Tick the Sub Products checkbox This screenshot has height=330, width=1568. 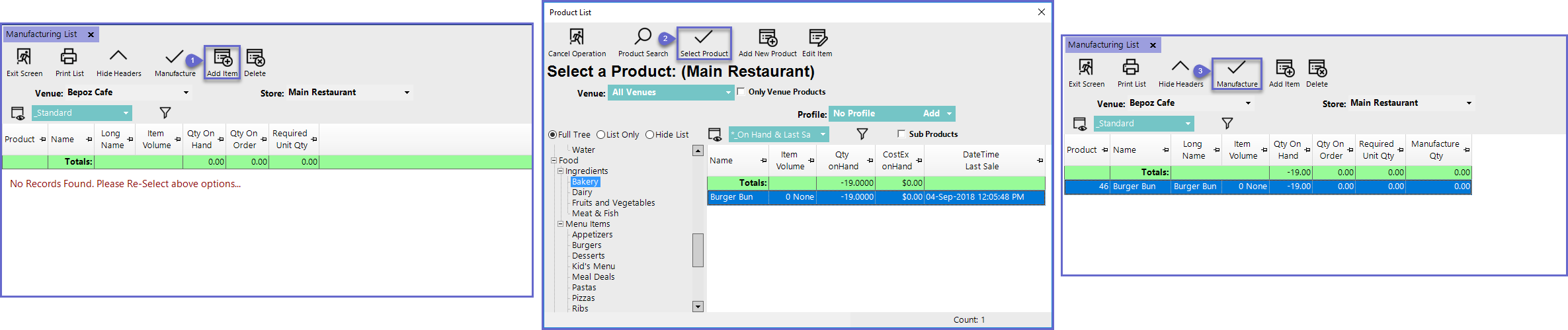coord(901,134)
